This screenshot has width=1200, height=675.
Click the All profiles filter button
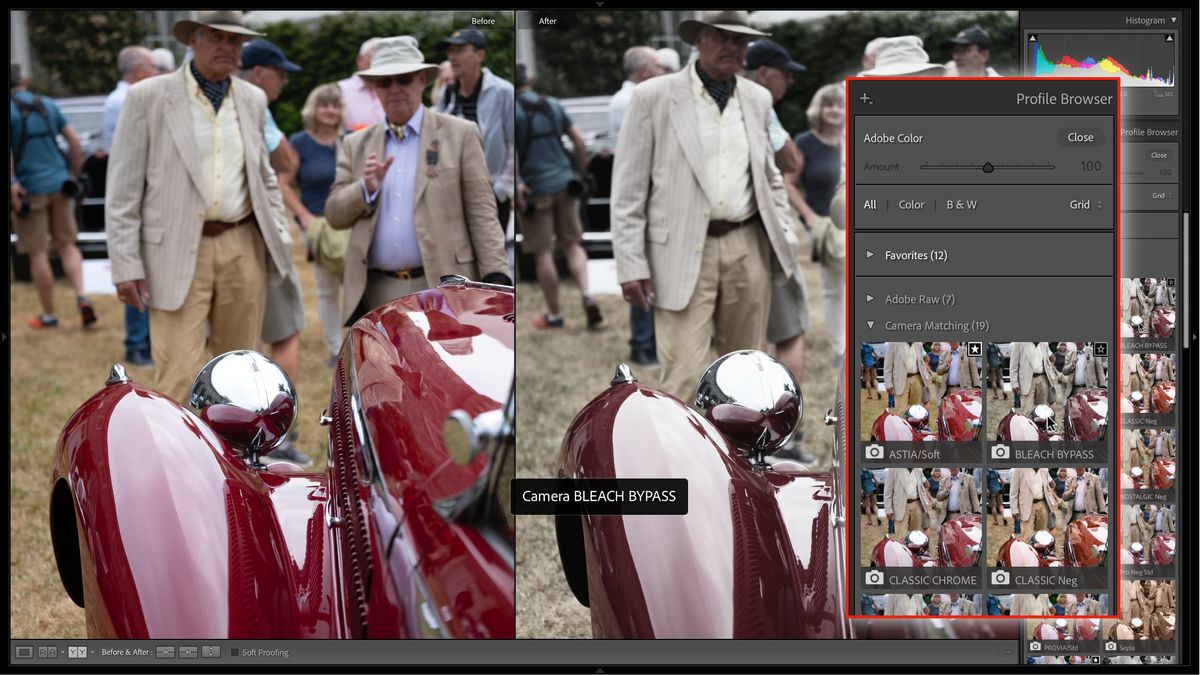point(870,204)
